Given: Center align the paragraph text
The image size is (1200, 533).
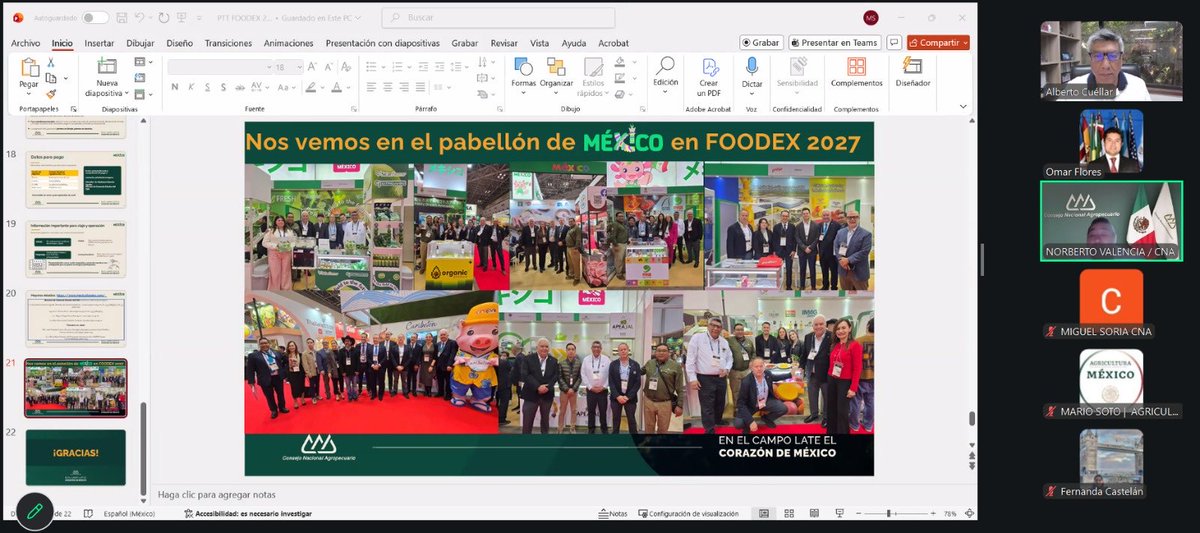Looking at the screenshot, I should click(389, 87).
